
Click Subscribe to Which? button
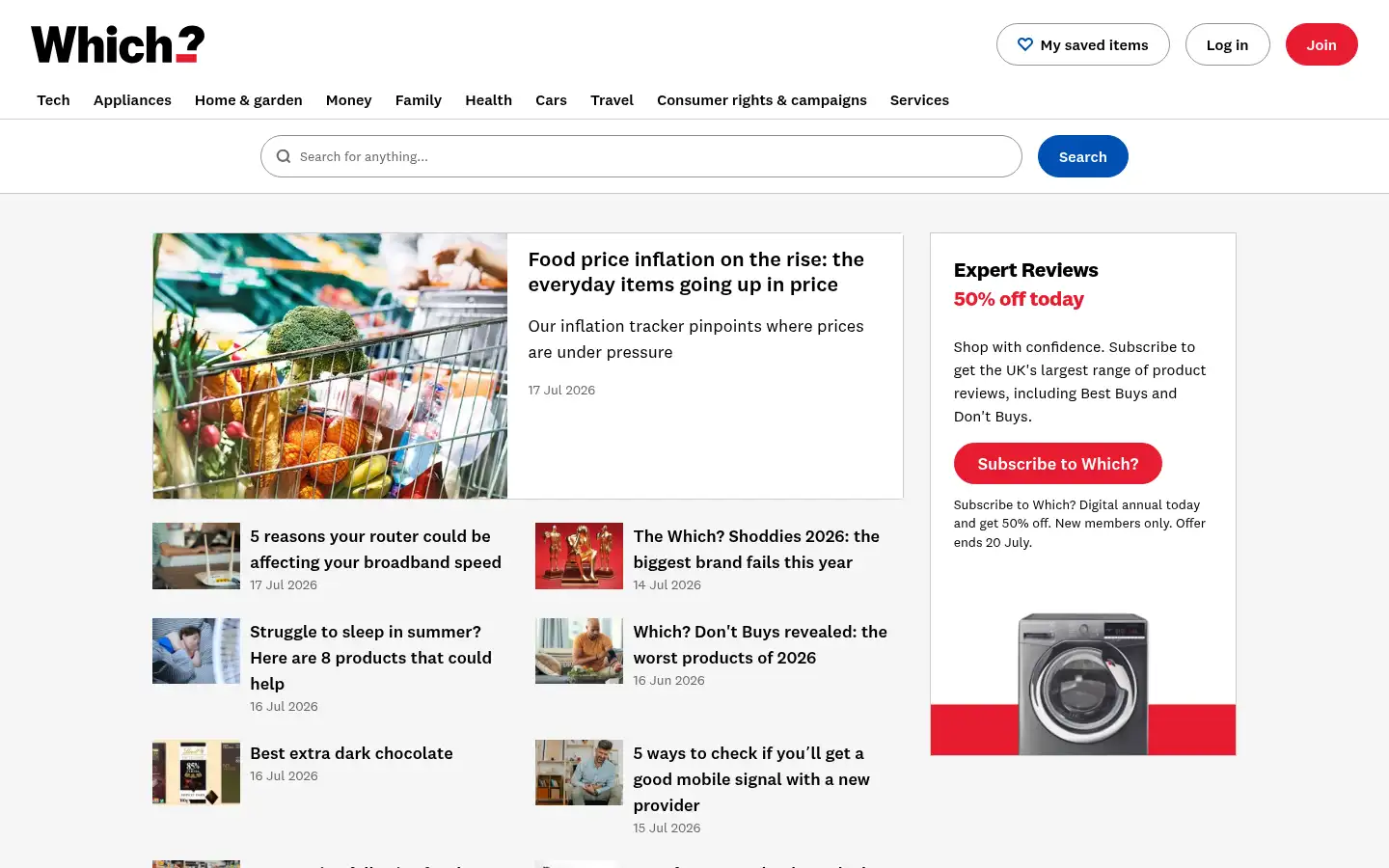point(1057,464)
